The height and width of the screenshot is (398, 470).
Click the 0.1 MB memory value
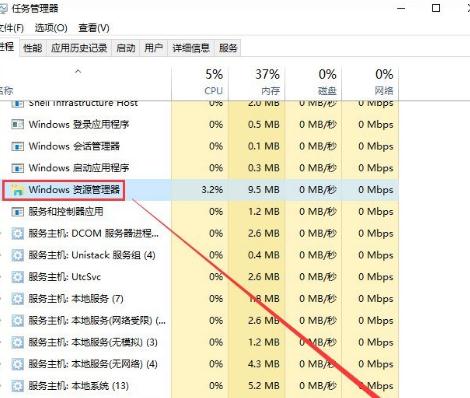pyautogui.click(x=263, y=146)
